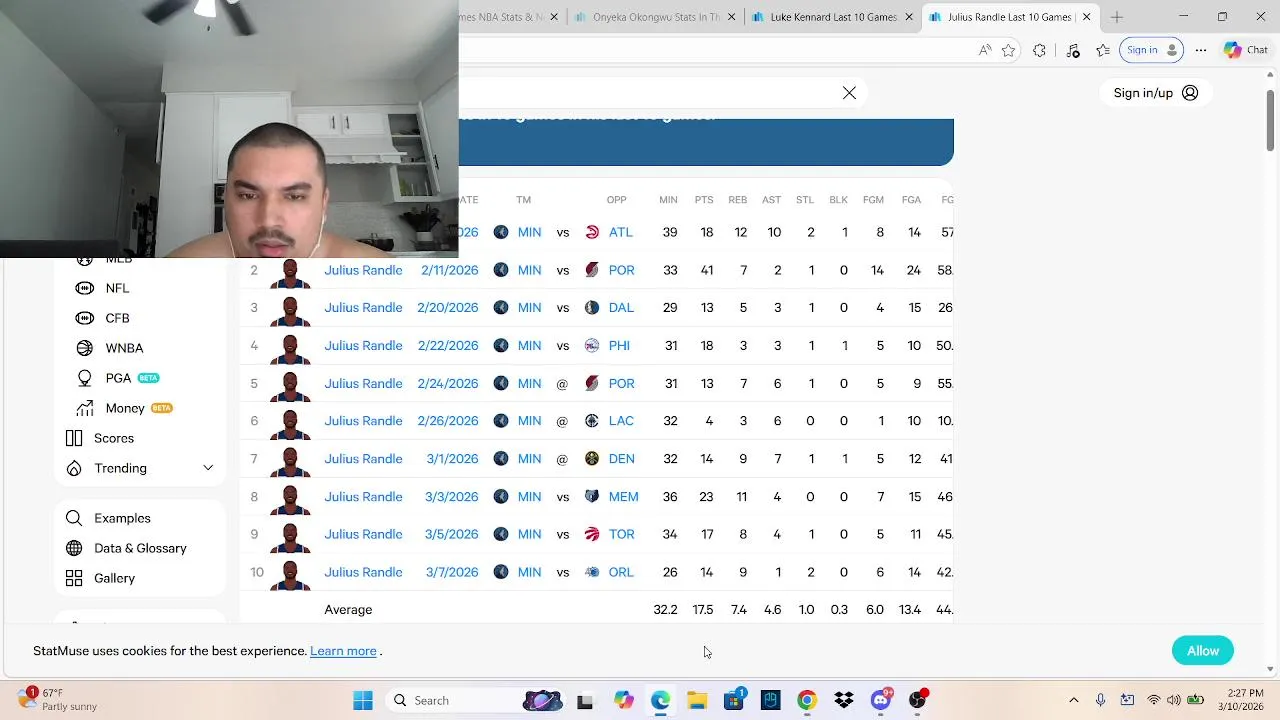The height and width of the screenshot is (720, 1280).
Task: Open the PGA beta section
Action: (x=118, y=378)
